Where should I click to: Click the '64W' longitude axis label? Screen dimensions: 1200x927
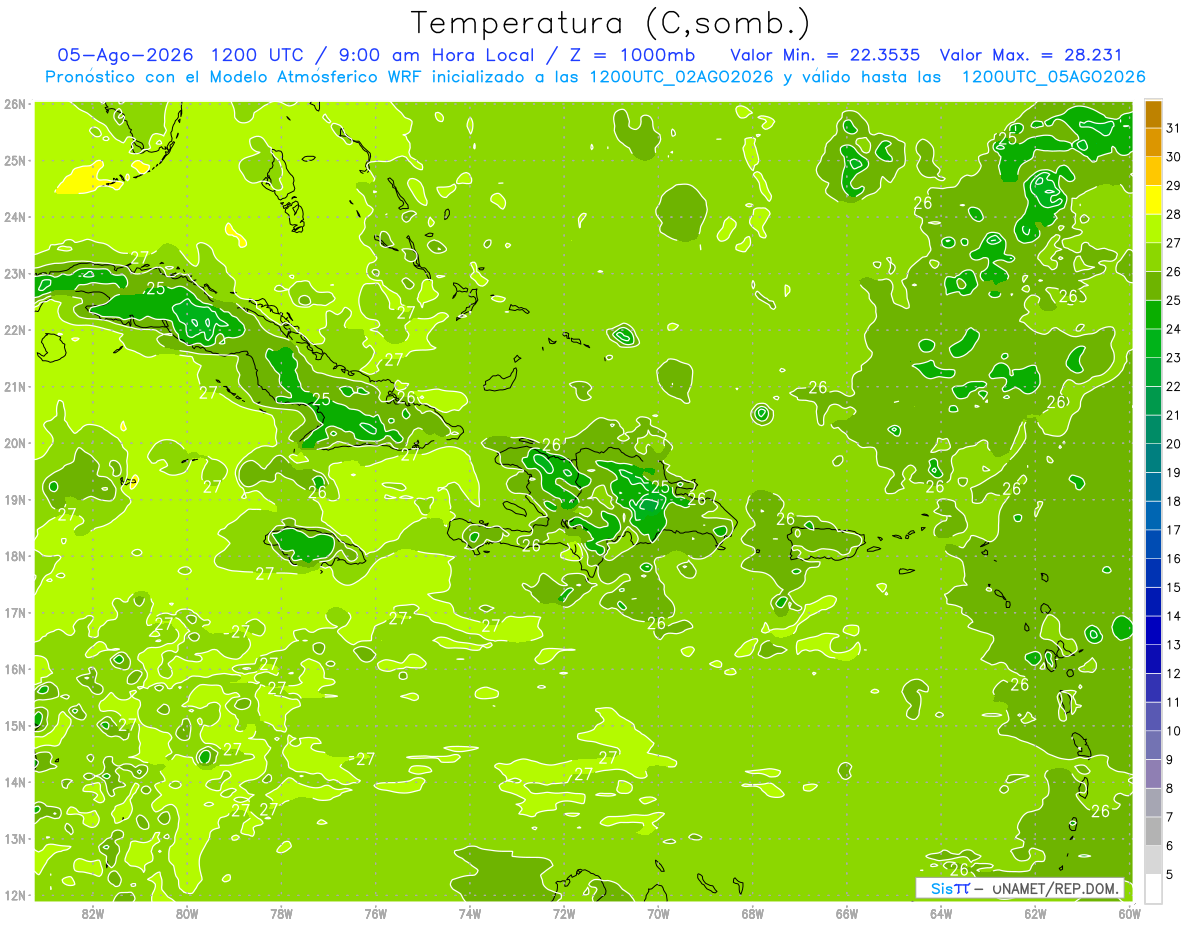(941, 912)
